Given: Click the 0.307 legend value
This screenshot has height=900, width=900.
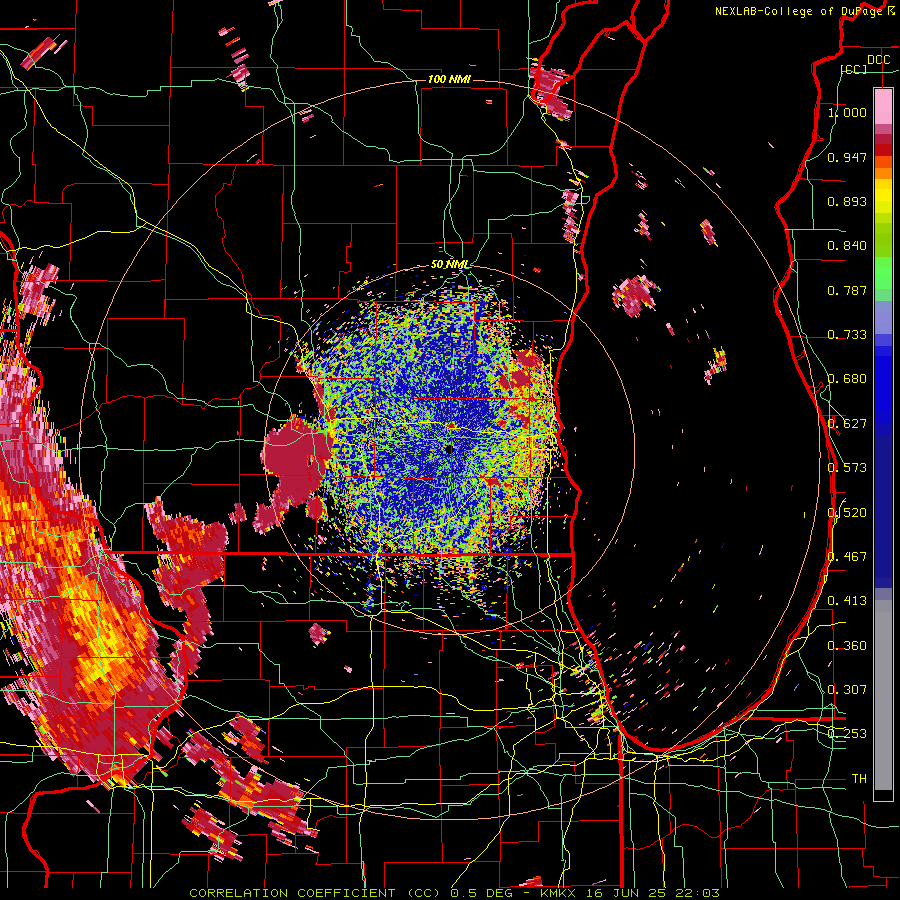Looking at the screenshot, I should tap(847, 690).
